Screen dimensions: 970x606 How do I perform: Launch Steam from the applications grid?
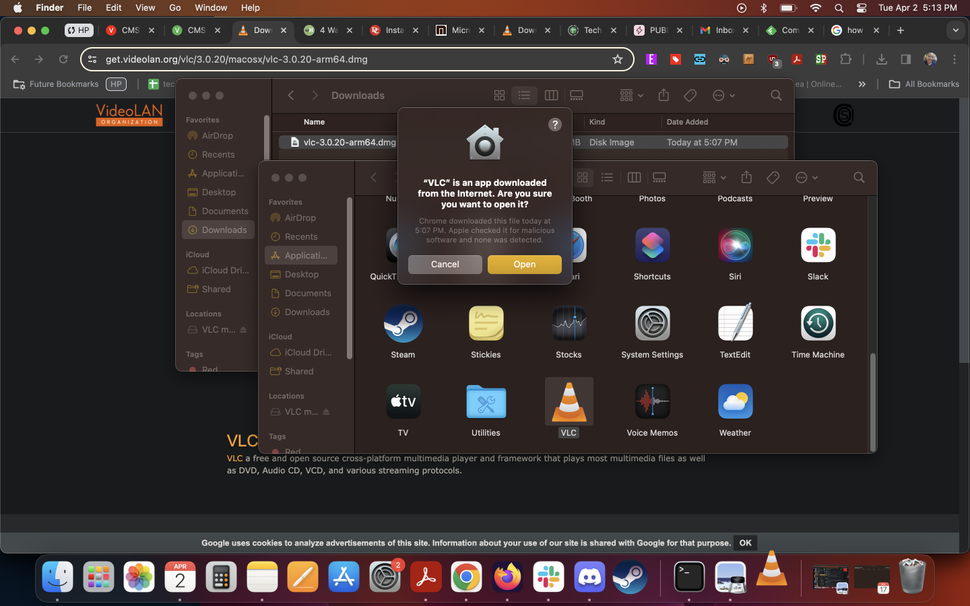pyautogui.click(x=403, y=323)
